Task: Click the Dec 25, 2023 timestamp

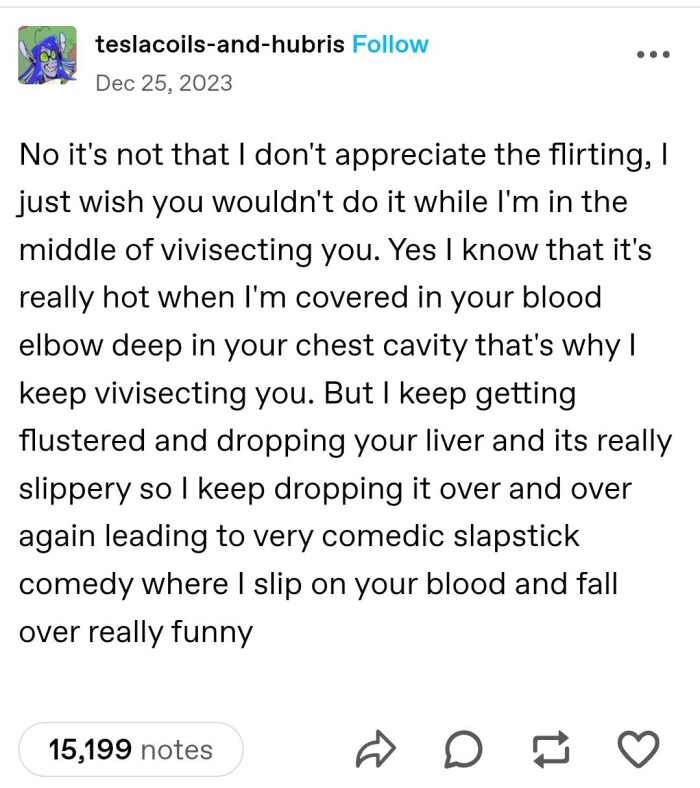Action: [163, 82]
